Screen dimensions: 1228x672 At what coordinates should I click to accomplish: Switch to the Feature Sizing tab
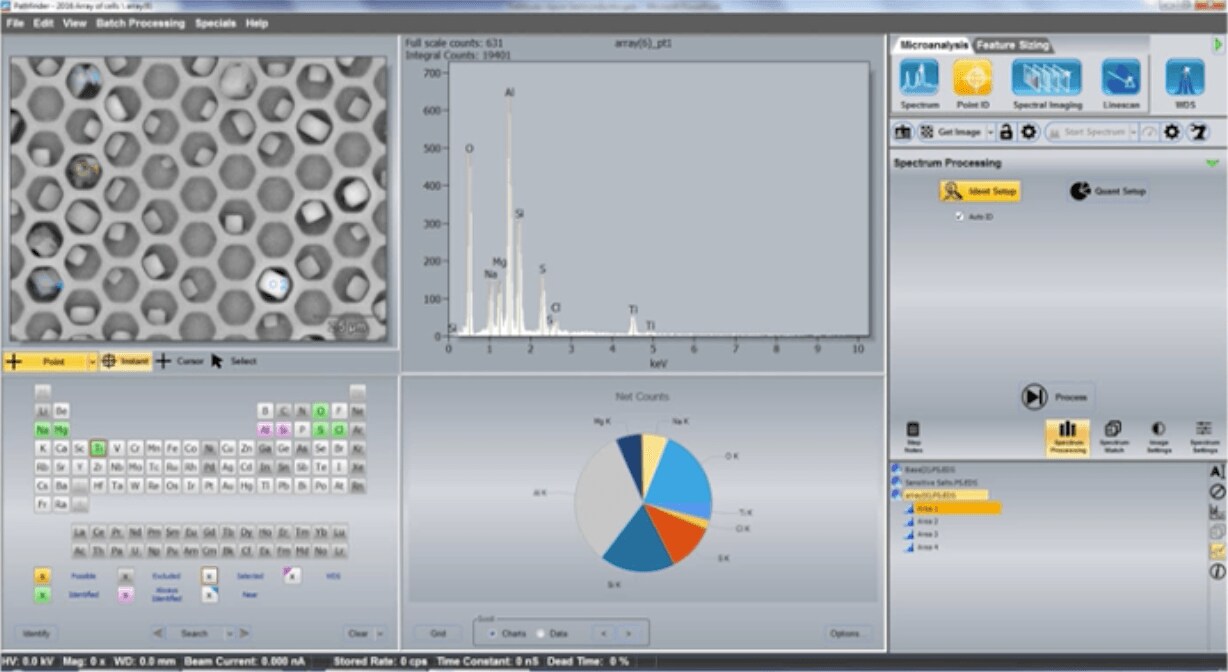1012,45
